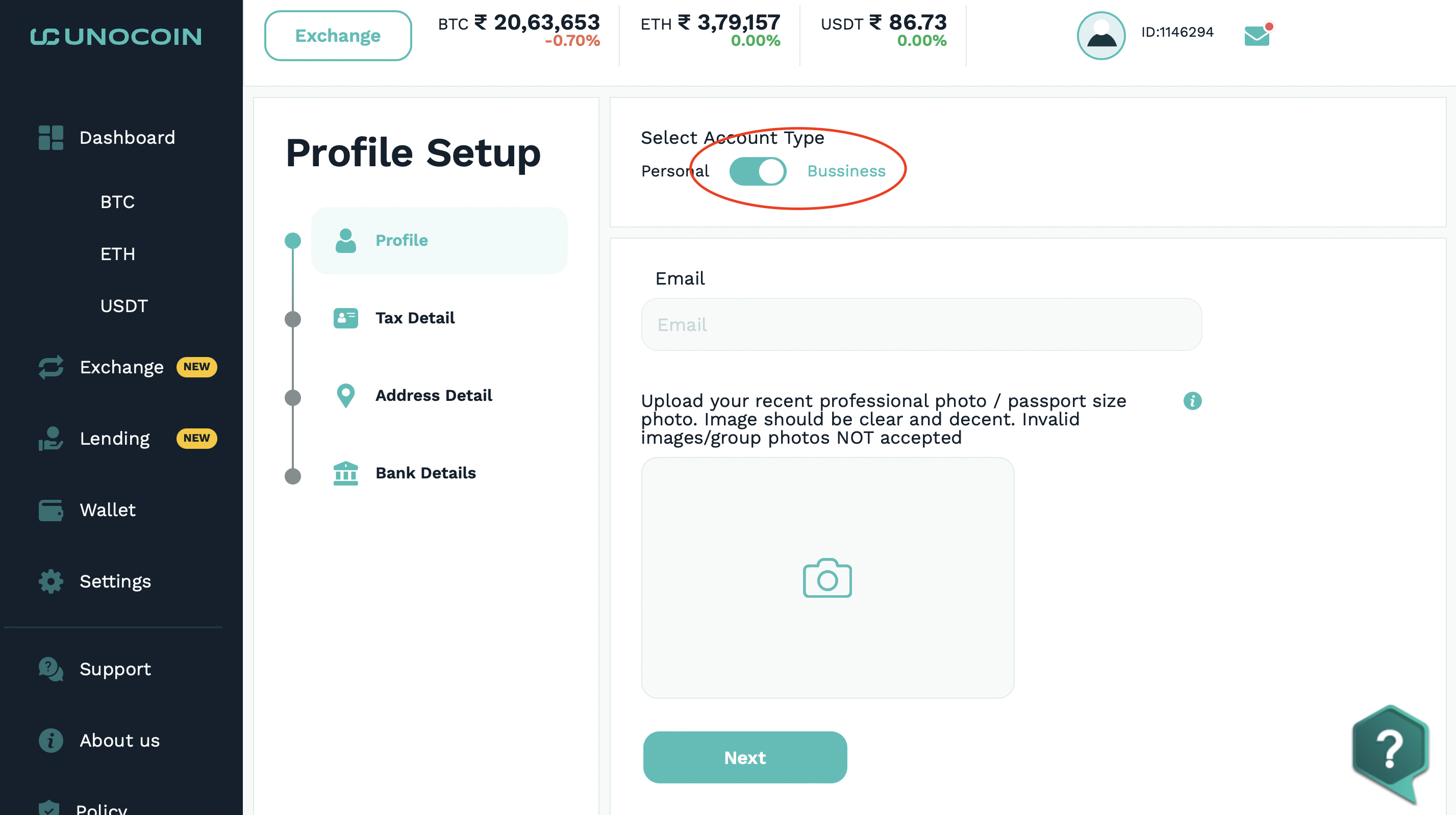
Task: Select the Personal account type label
Action: pos(675,171)
